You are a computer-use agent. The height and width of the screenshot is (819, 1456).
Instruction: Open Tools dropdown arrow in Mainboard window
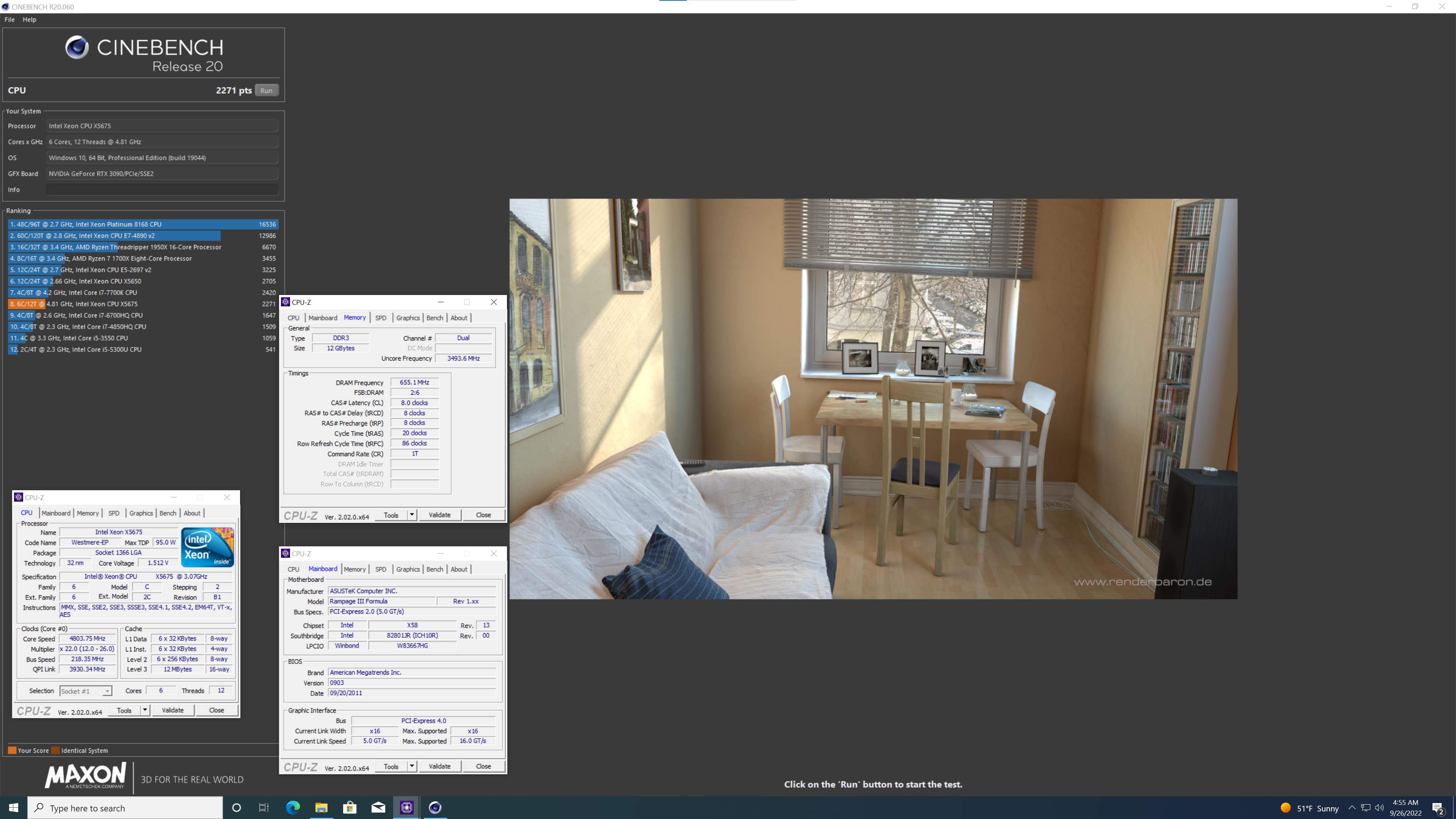pyautogui.click(x=412, y=766)
